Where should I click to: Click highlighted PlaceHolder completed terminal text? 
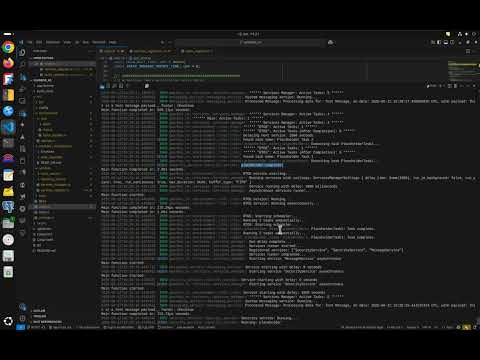tap(262, 165)
